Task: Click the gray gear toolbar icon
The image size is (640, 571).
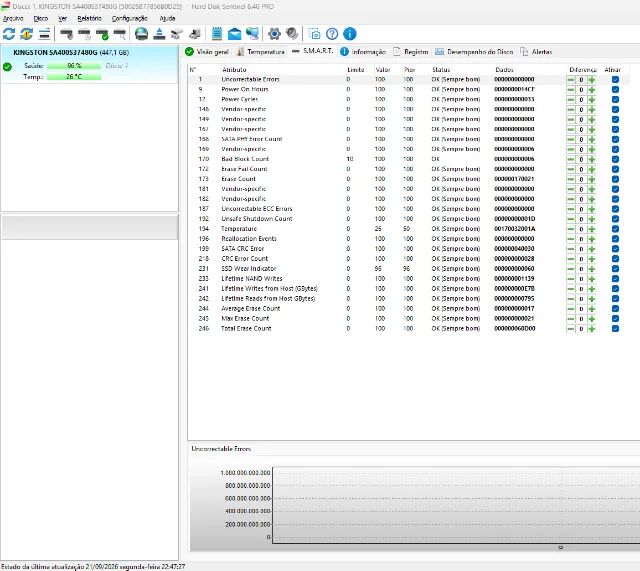Action: click(292, 34)
